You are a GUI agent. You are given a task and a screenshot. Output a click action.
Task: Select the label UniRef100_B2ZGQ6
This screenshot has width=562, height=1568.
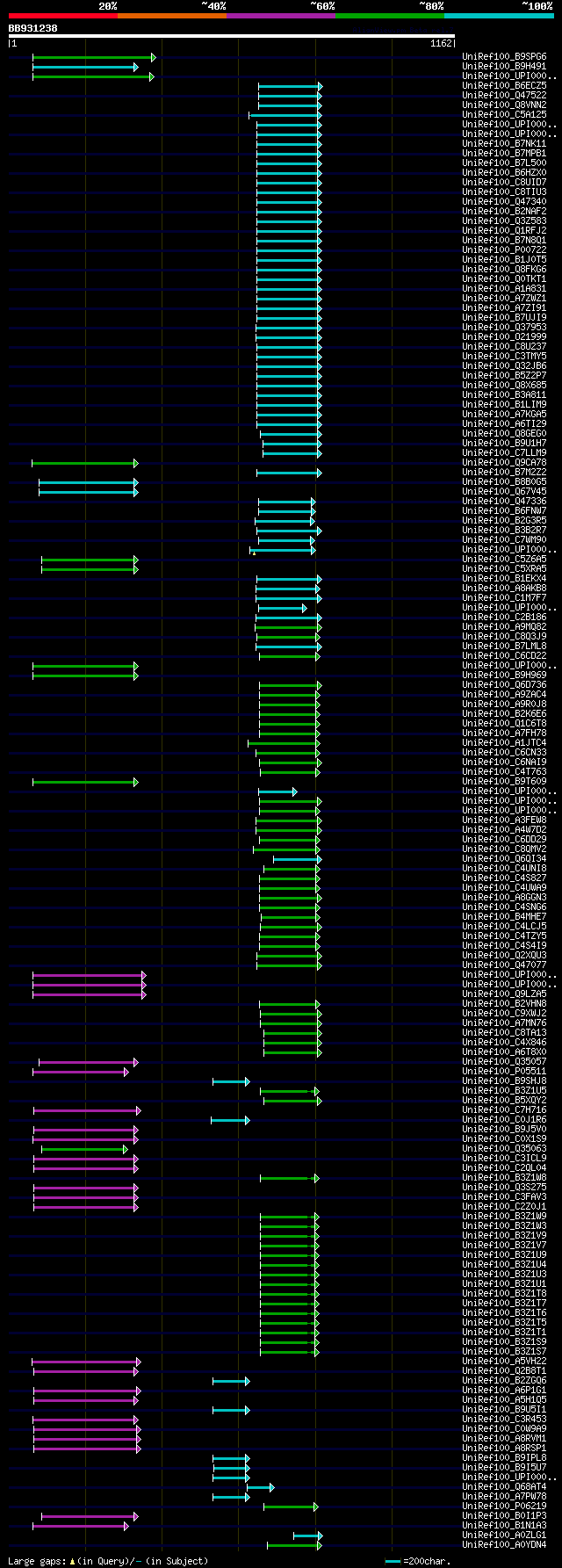coord(504,1381)
